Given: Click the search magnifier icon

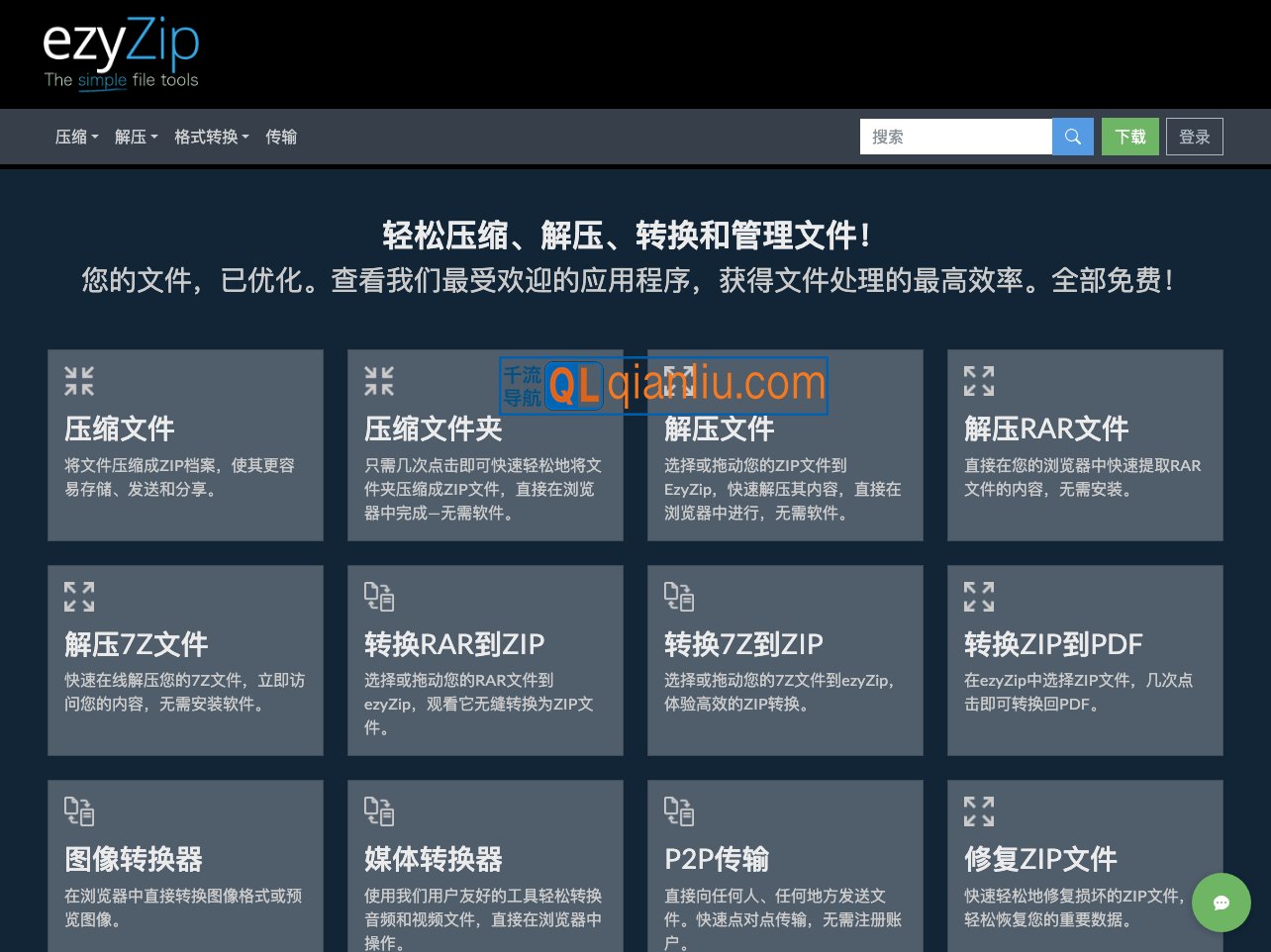Looking at the screenshot, I should click(1073, 137).
